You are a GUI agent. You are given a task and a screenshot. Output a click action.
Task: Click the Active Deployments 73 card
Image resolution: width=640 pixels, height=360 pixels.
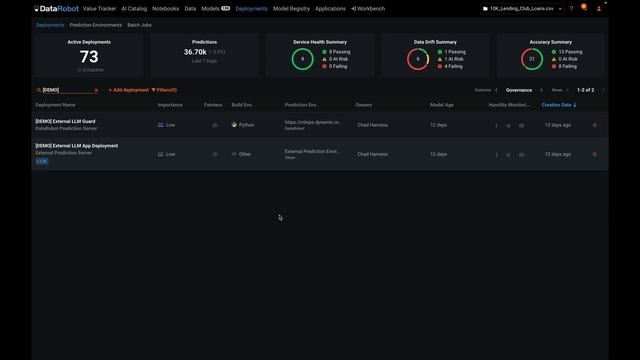89,56
